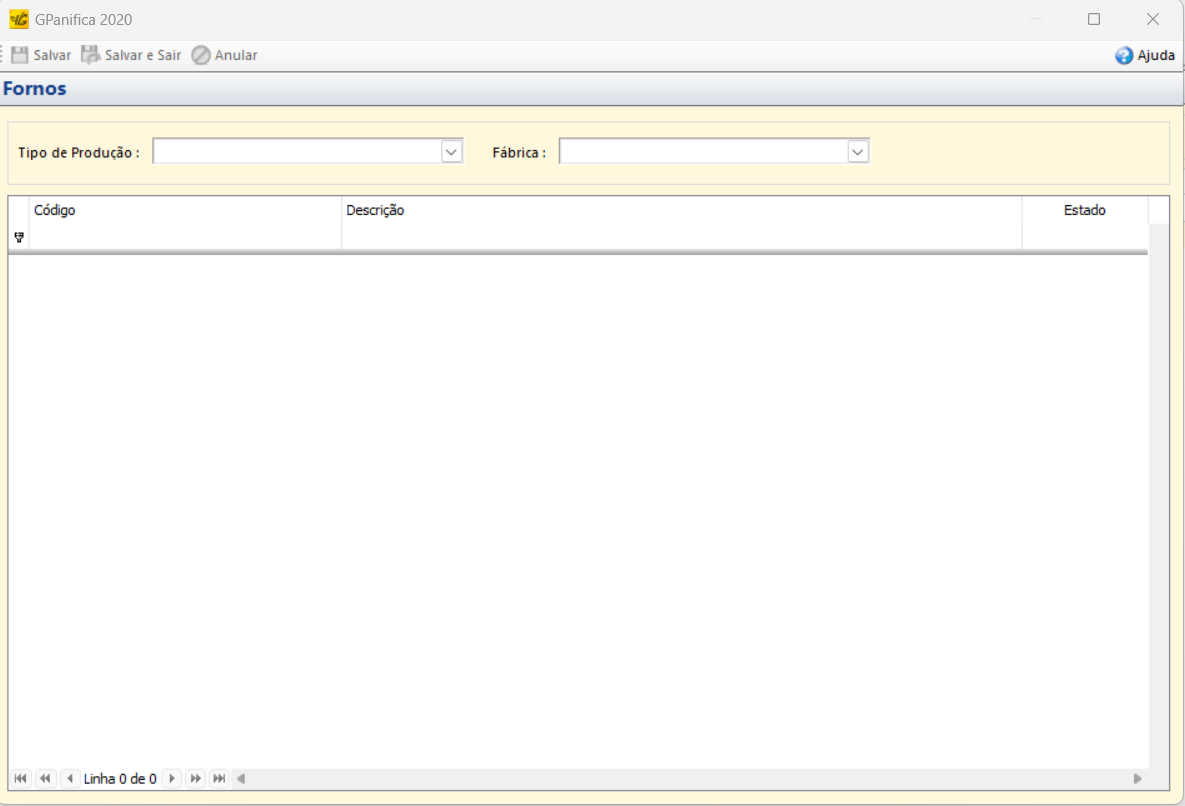Jump to next page of records
The width and height of the screenshot is (1185, 806).
196,778
